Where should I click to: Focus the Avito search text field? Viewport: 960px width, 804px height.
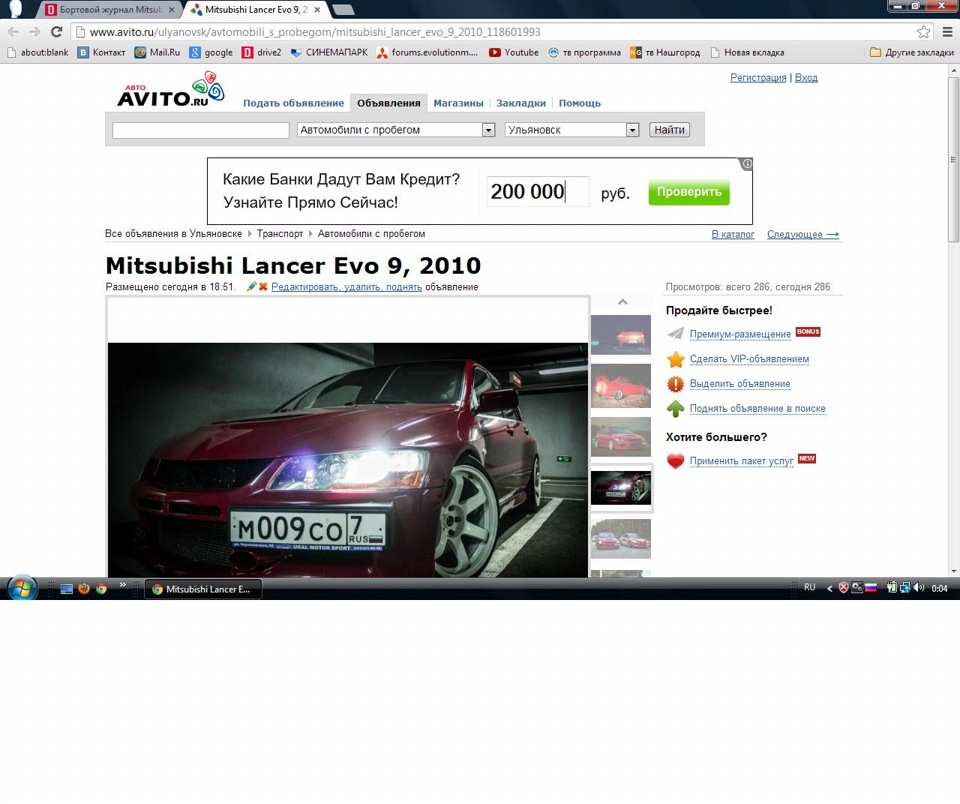201,130
